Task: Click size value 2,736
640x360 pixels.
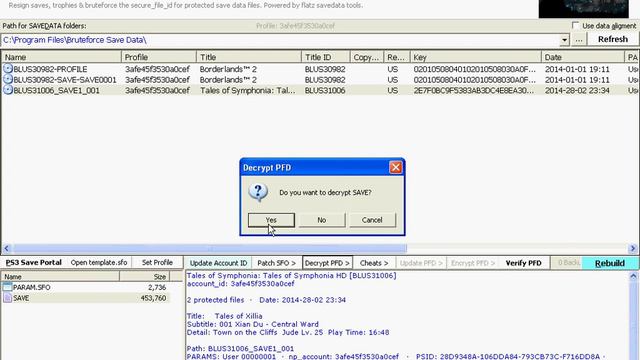Action: click(157, 287)
